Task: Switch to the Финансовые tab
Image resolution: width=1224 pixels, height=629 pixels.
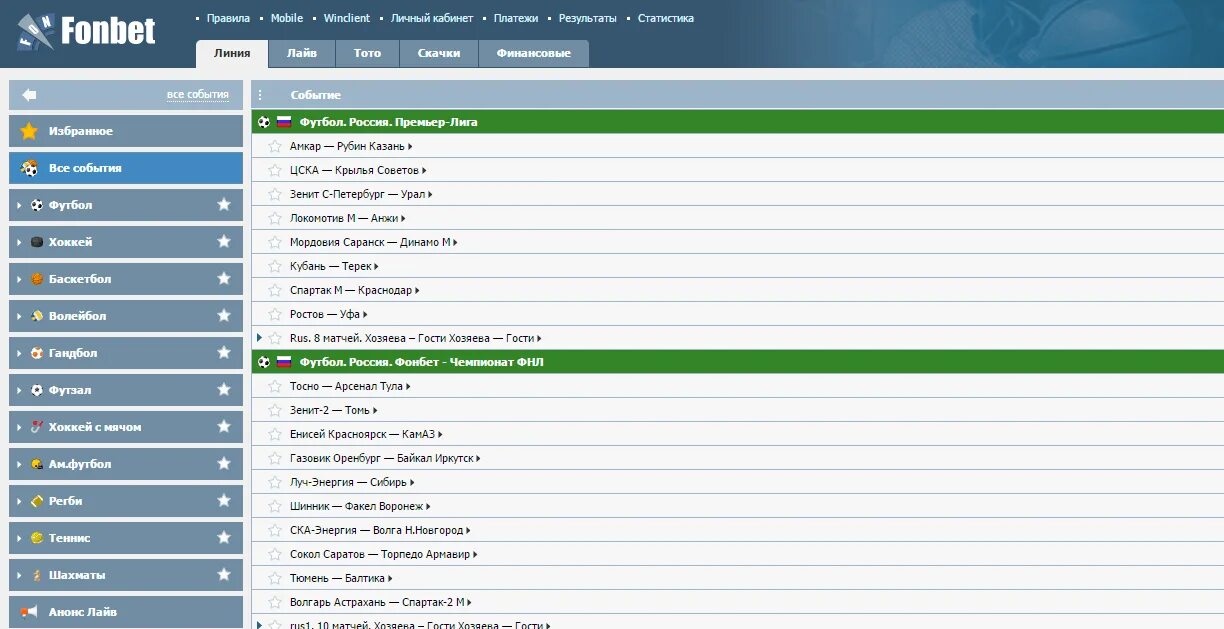Action: point(534,53)
